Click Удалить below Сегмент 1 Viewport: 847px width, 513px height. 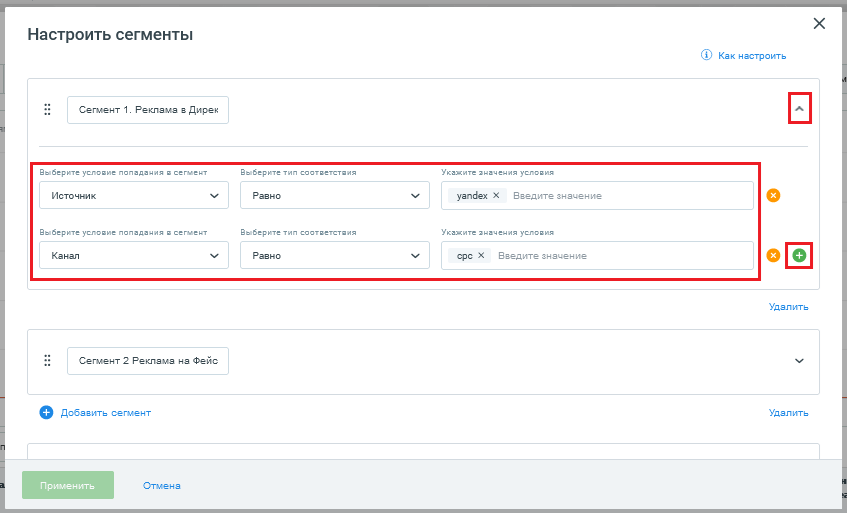coord(788,307)
